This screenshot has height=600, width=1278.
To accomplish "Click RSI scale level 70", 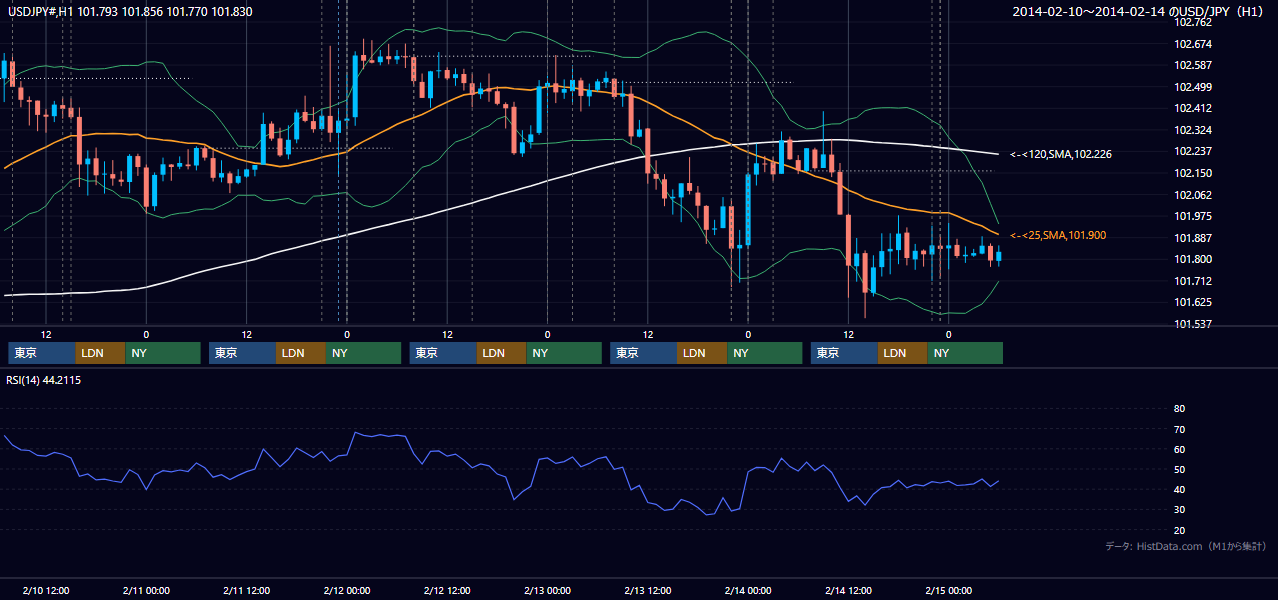I will (x=1179, y=429).
